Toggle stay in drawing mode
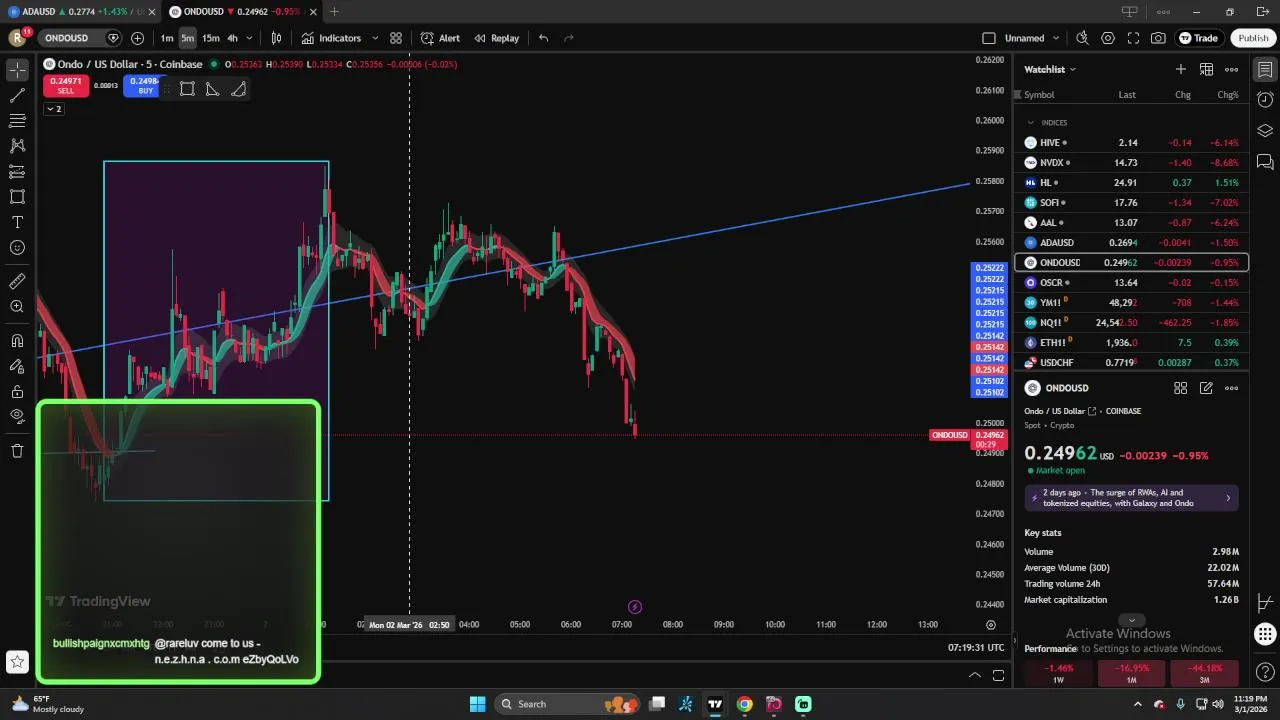The height and width of the screenshot is (720, 1280). point(17,366)
